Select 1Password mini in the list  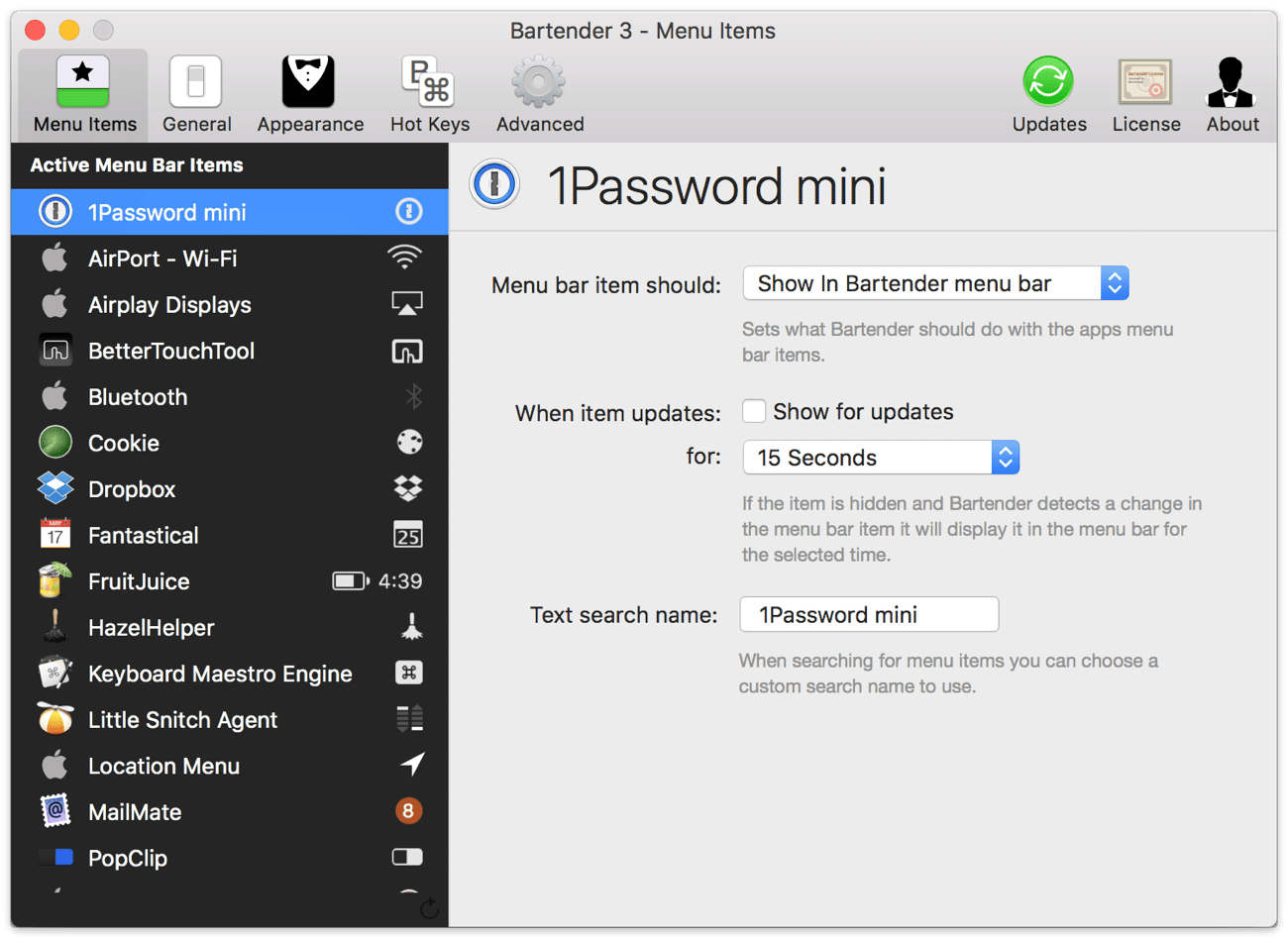tap(230, 212)
